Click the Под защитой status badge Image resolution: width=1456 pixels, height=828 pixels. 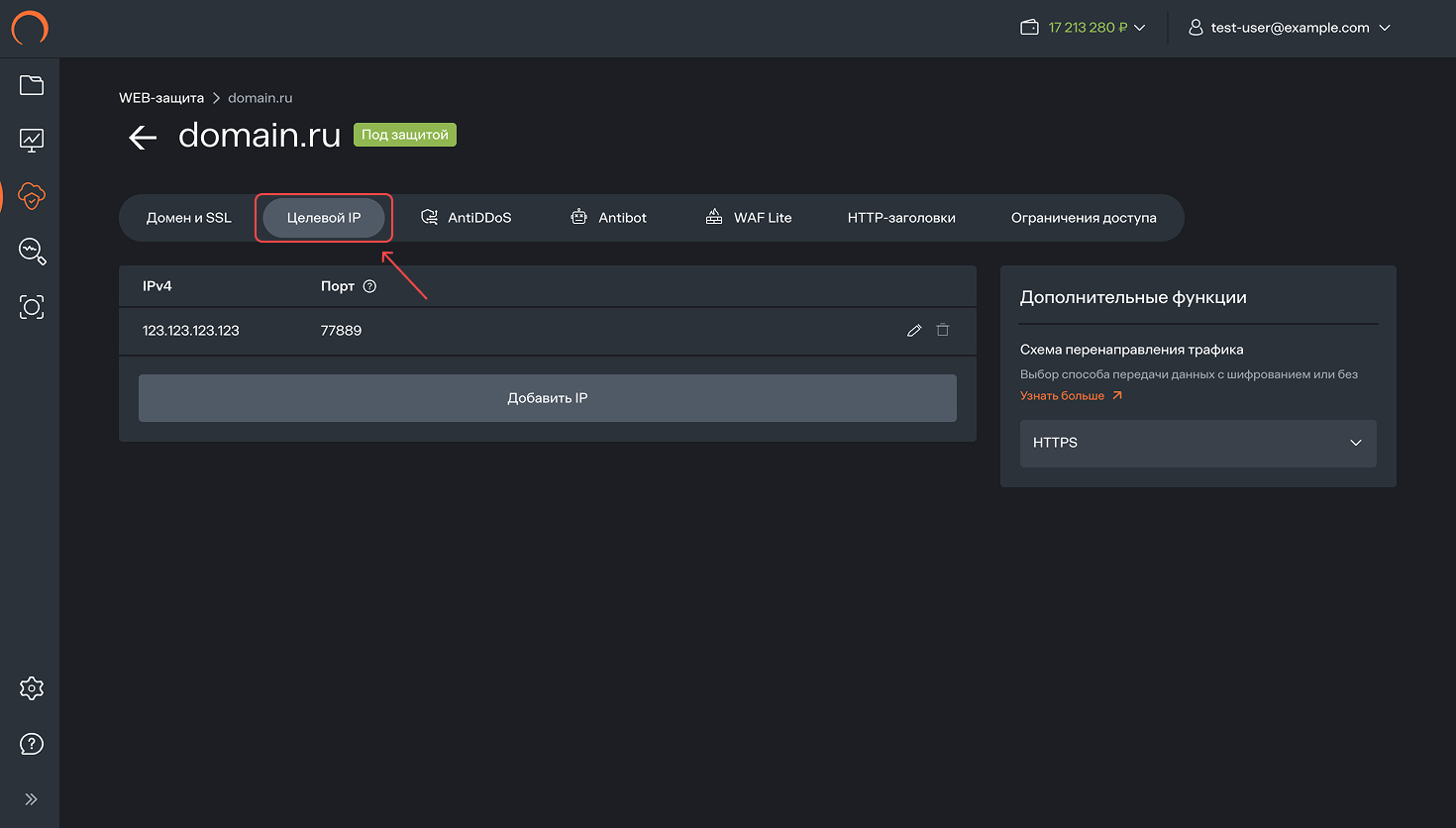coord(405,135)
